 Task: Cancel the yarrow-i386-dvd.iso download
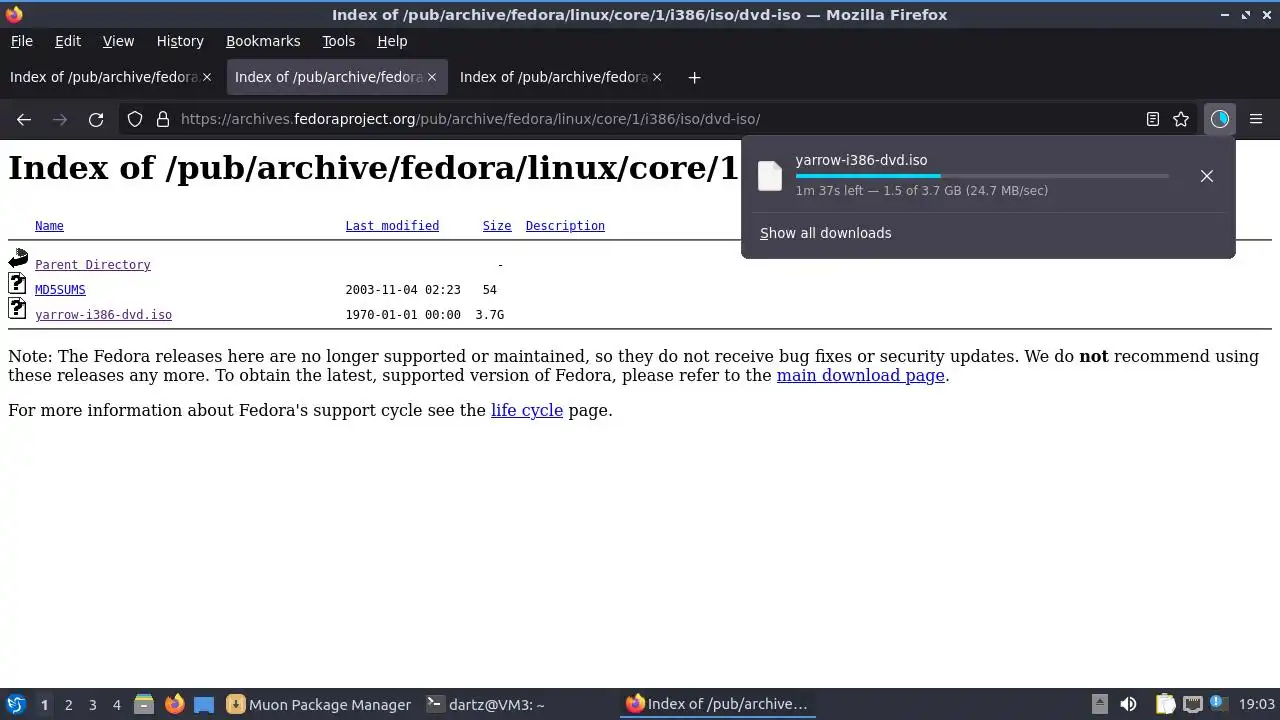point(1207,176)
